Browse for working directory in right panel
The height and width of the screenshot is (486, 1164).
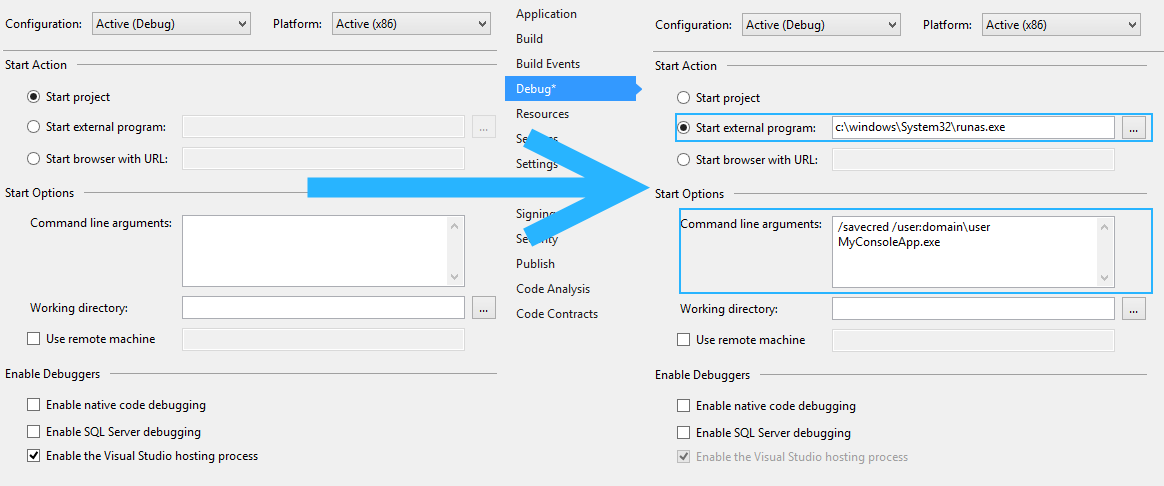click(x=1133, y=309)
